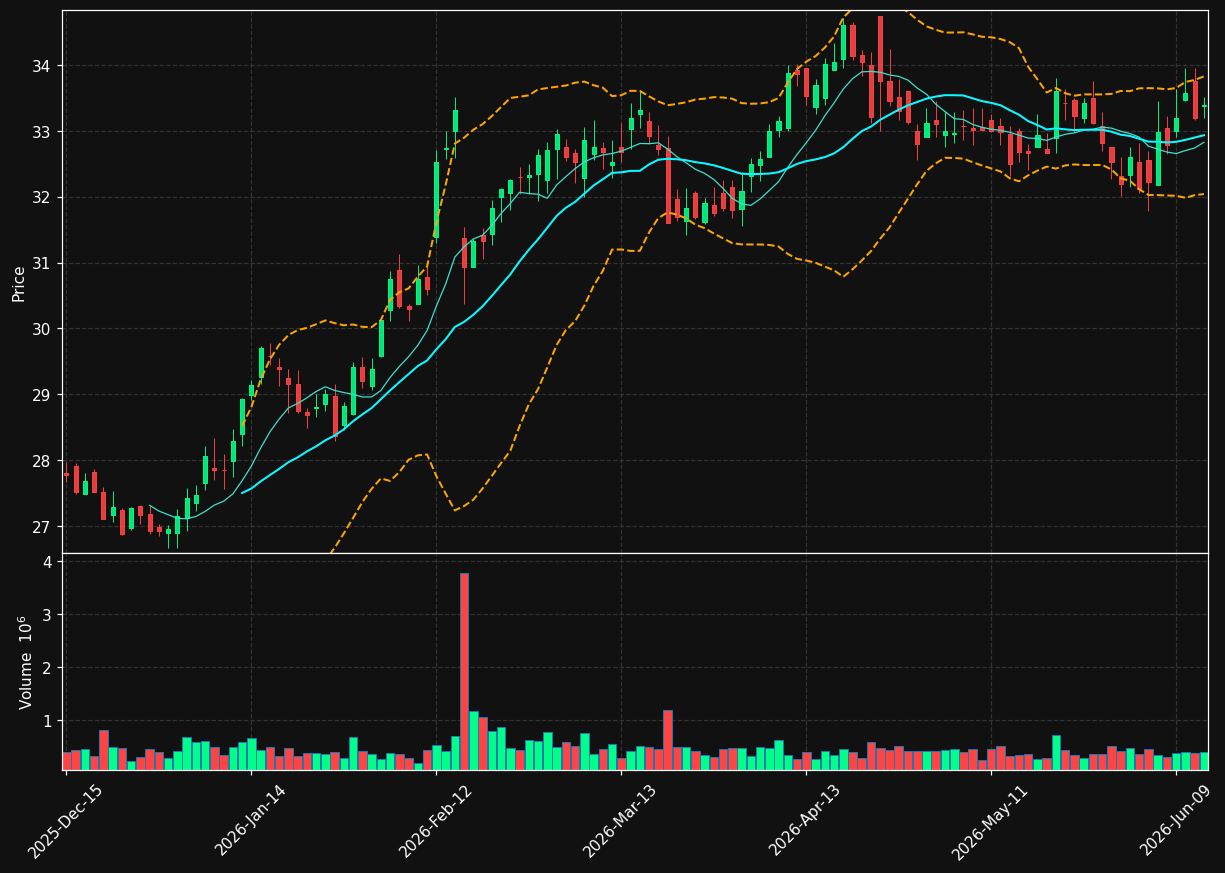Screen dimensions: 1225x873
Task: Click the price tick label 34
Action: click(44, 66)
